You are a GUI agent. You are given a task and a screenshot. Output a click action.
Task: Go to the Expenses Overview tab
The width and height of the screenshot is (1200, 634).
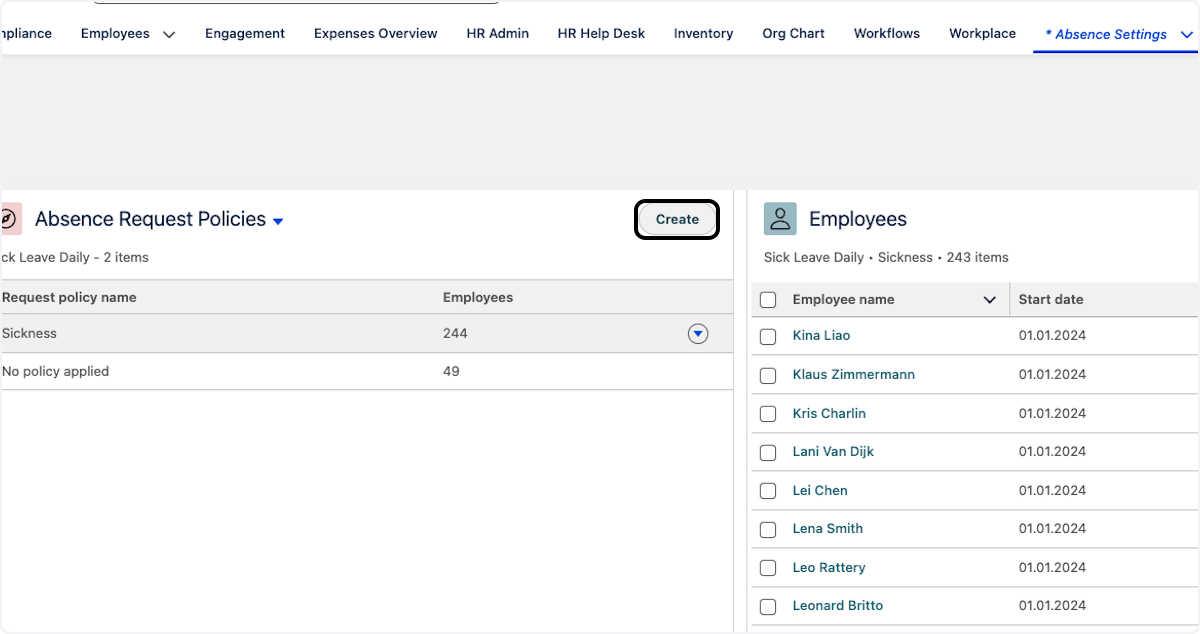click(x=375, y=34)
